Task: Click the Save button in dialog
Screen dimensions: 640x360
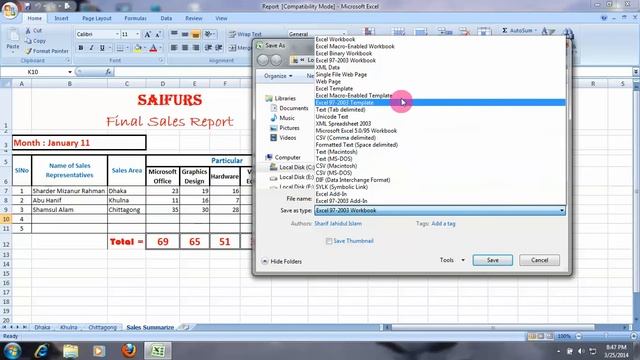Action: [493, 260]
